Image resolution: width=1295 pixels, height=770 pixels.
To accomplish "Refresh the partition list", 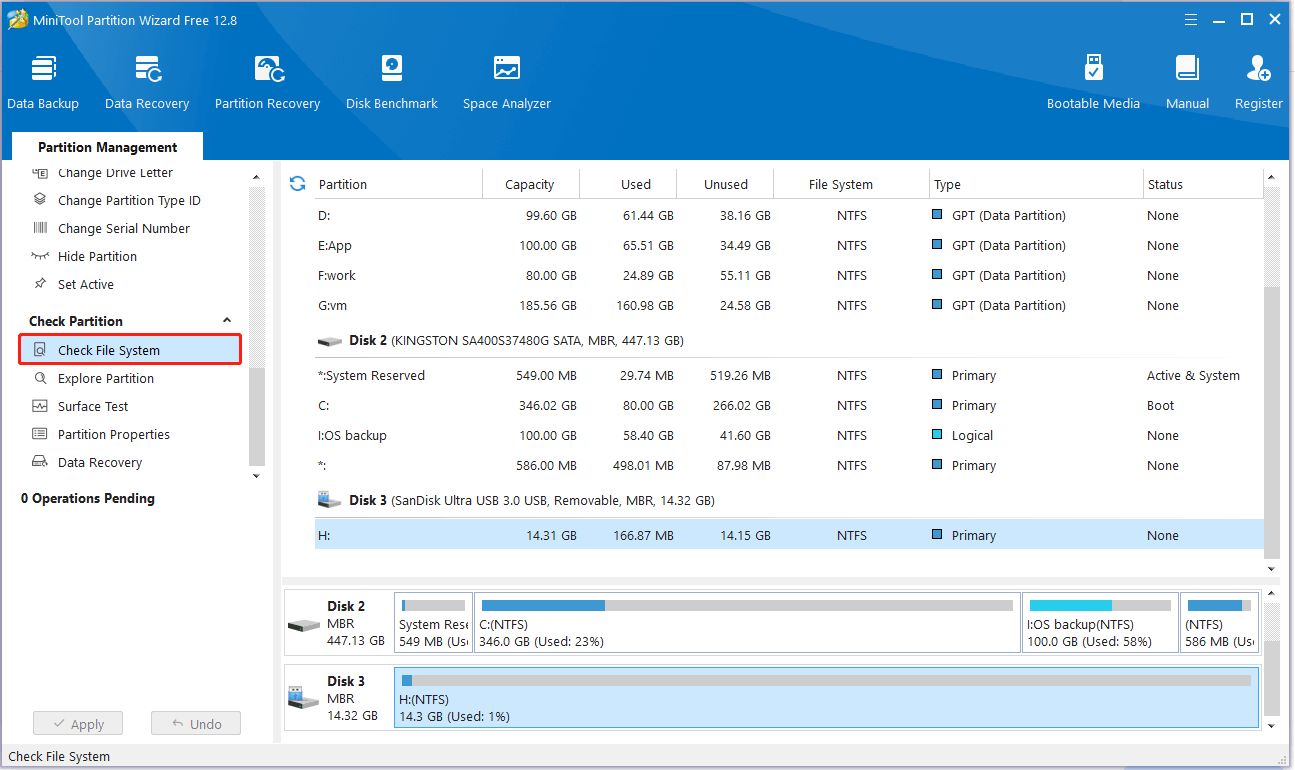I will (297, 184).
